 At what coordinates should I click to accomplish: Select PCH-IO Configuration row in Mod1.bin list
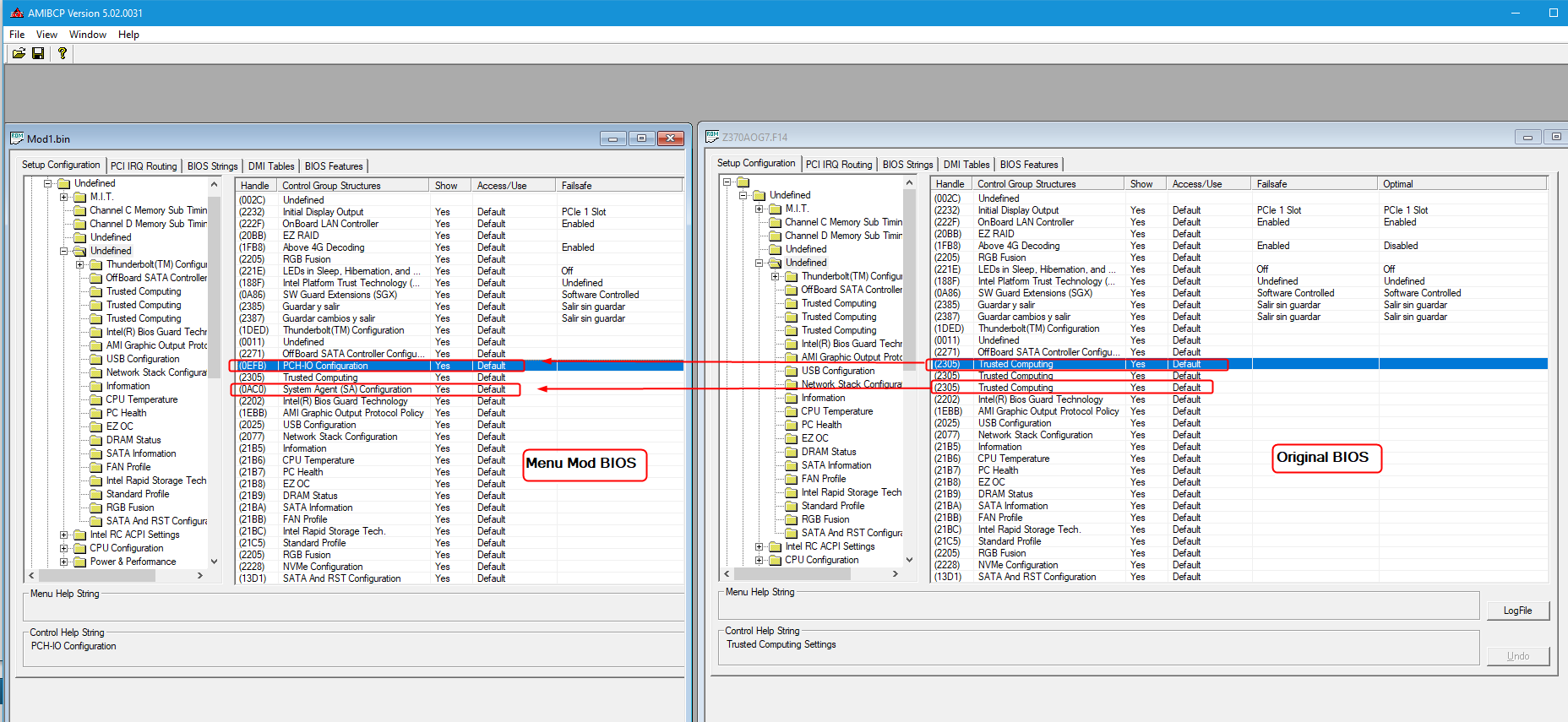[460, 366]
